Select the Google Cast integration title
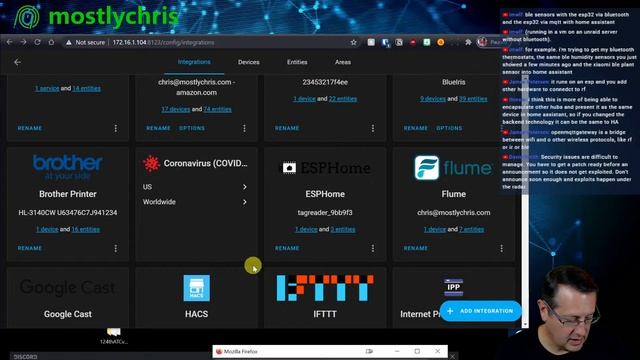 [x=68, y=314]
